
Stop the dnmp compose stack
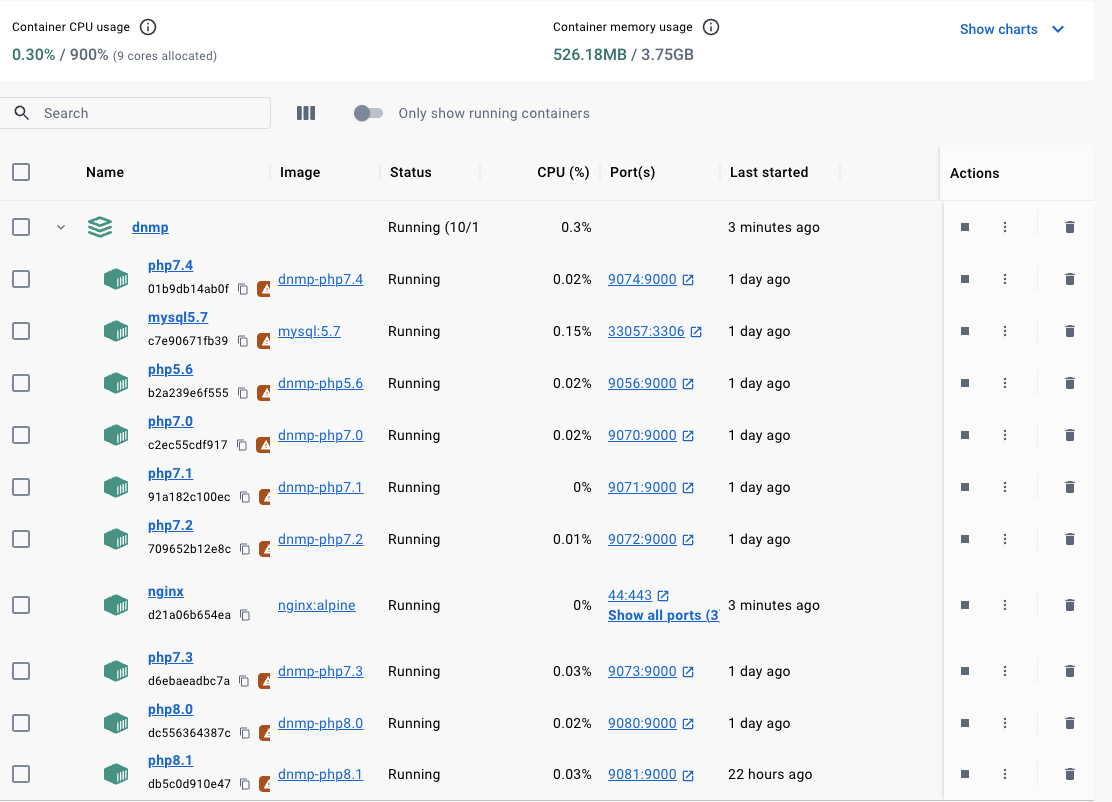[x=965, y=227]
